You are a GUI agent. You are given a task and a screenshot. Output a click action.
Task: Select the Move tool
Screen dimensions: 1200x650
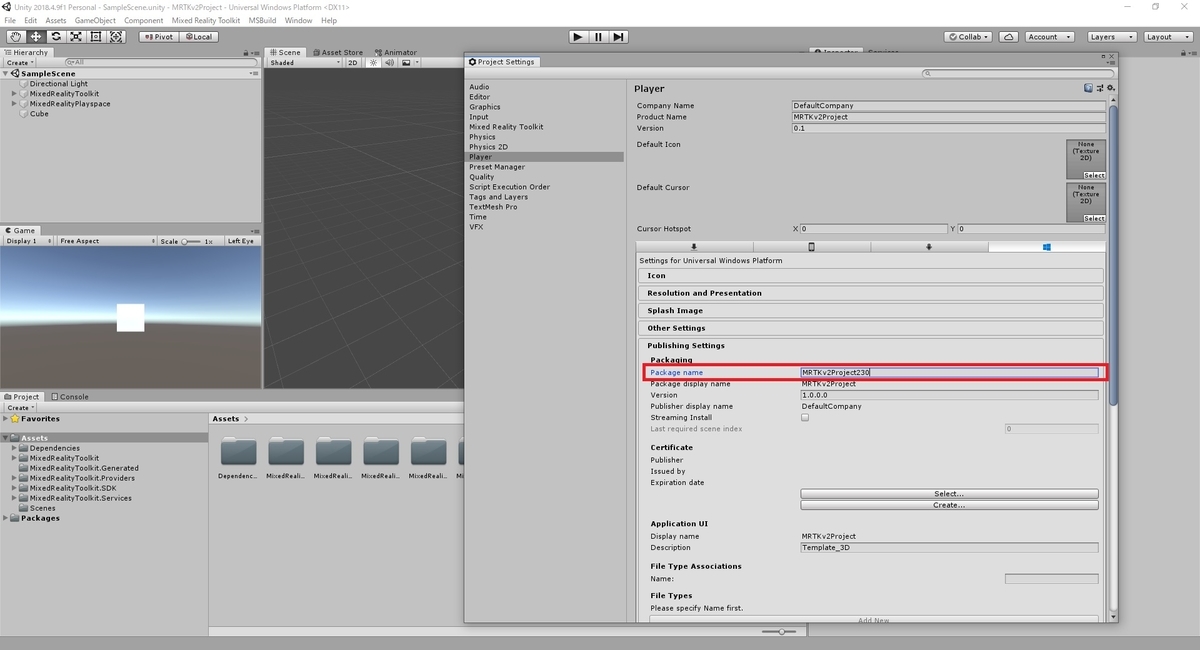coord(35,37)
